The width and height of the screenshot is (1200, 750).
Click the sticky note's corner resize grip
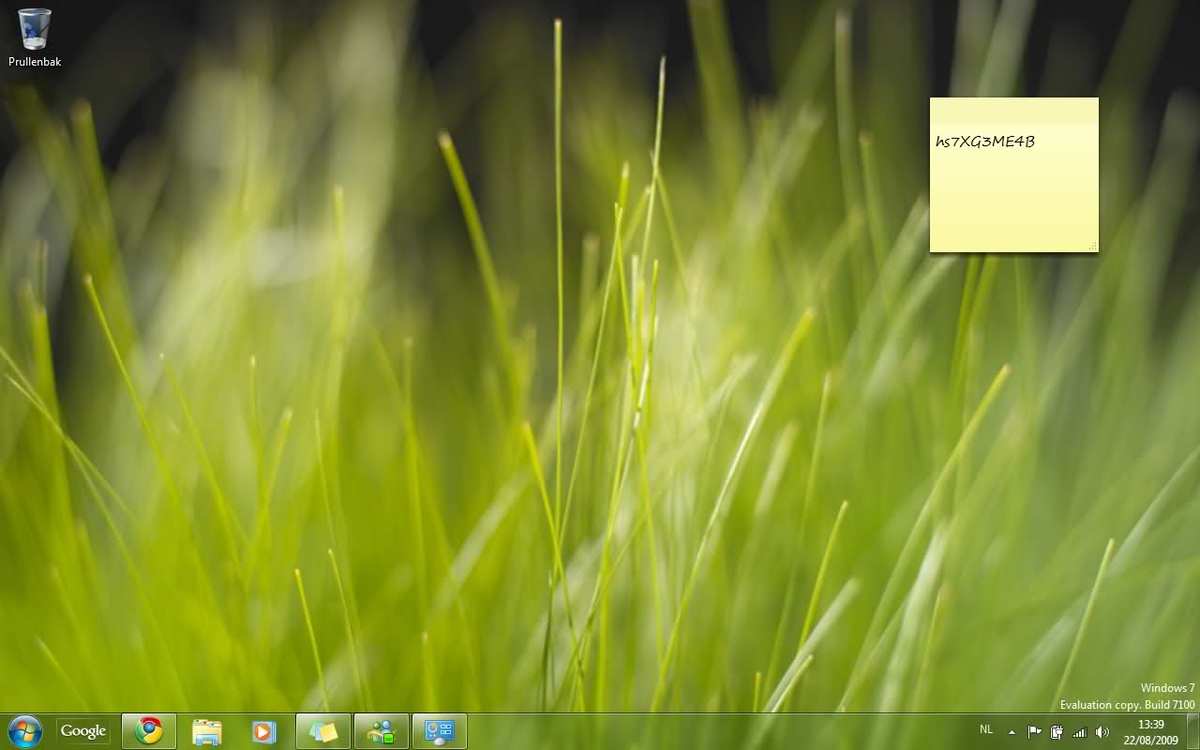point(1092,246)
